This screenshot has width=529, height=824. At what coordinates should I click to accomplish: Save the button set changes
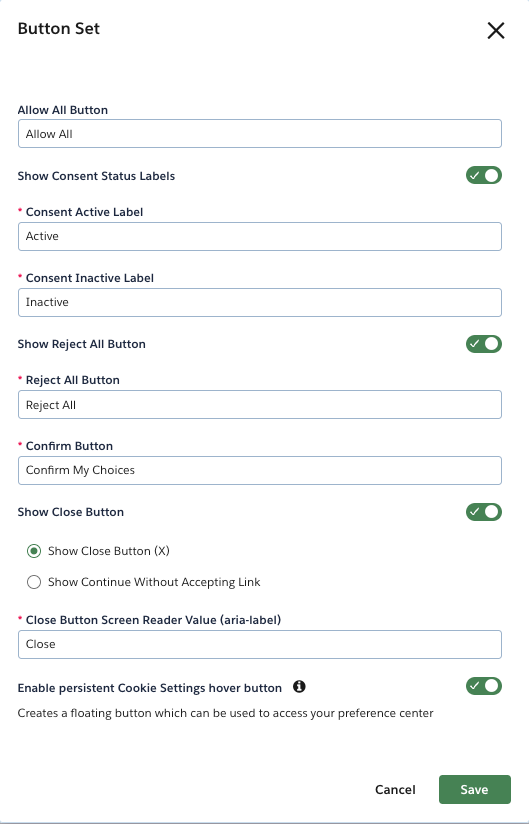(x=474, y=789)
